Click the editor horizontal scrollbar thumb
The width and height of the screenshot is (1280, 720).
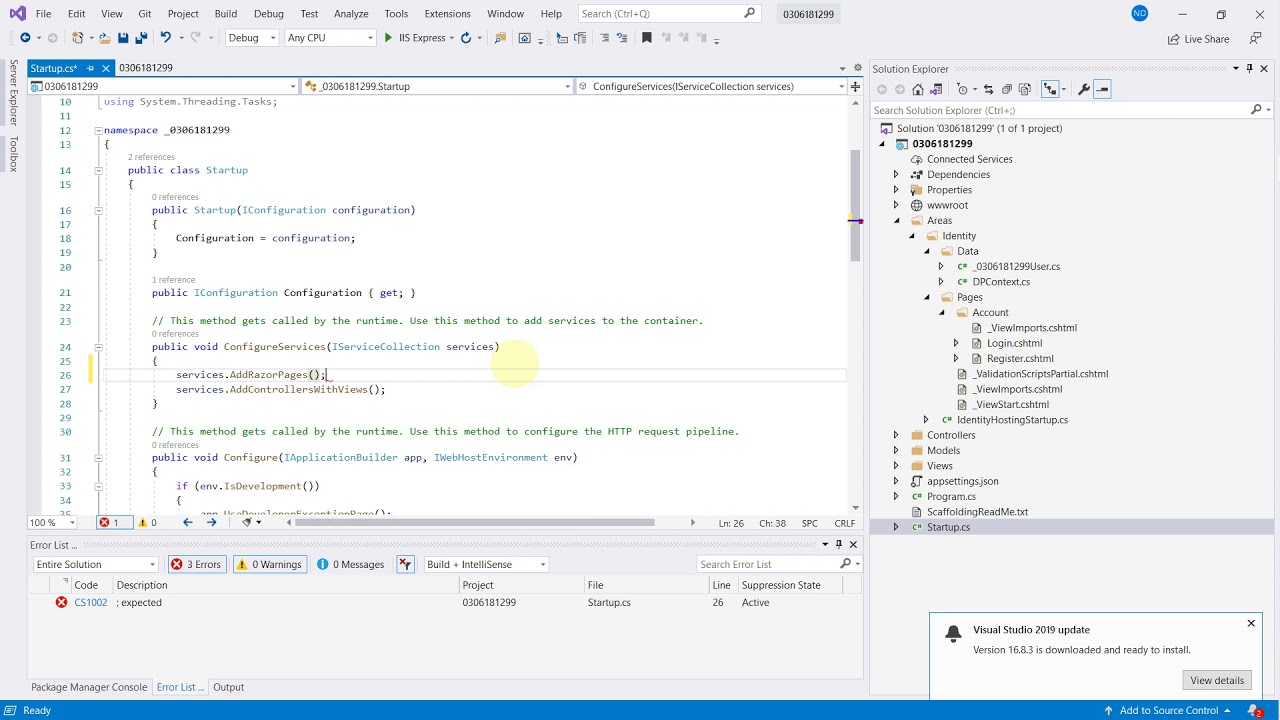pos(474,522)
